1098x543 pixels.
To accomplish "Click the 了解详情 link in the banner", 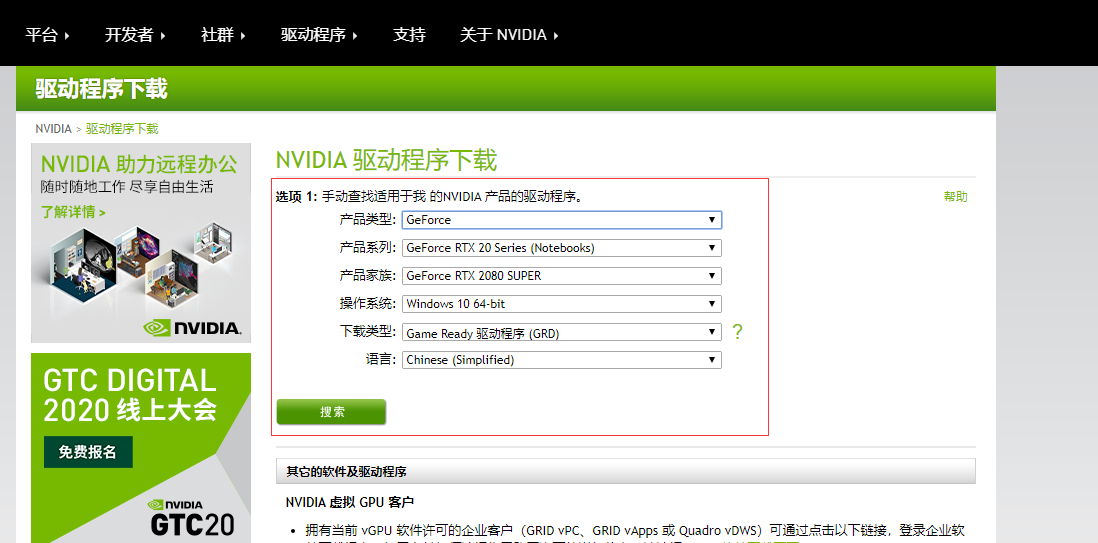I will (x=73, y=212).
